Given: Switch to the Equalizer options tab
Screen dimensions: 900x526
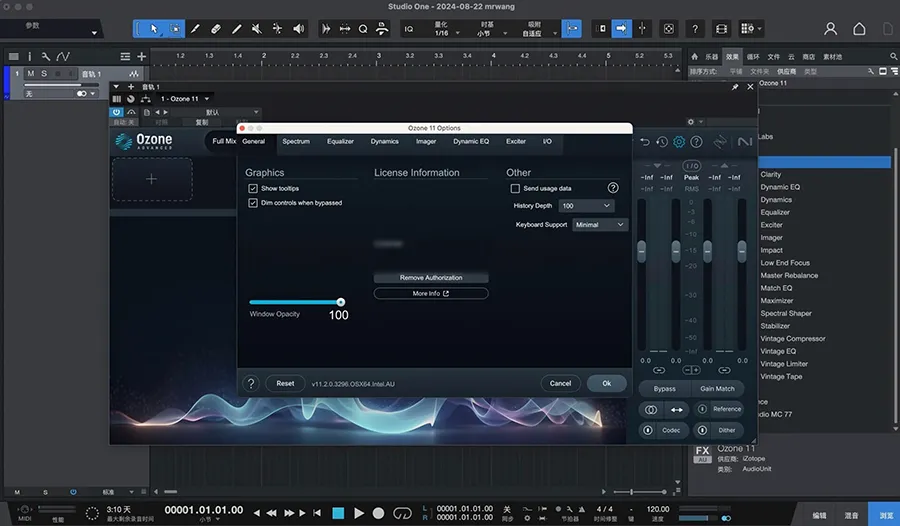Looking at the screenshot, I should click(x=340, y=142).
